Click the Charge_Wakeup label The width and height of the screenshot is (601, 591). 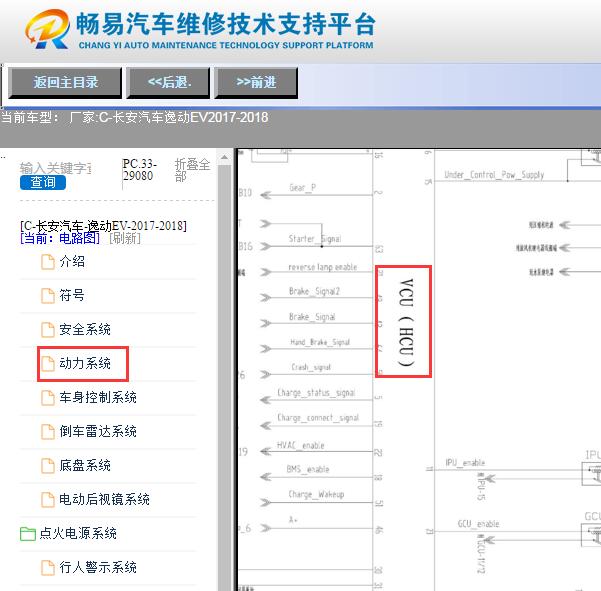point(316,494)
